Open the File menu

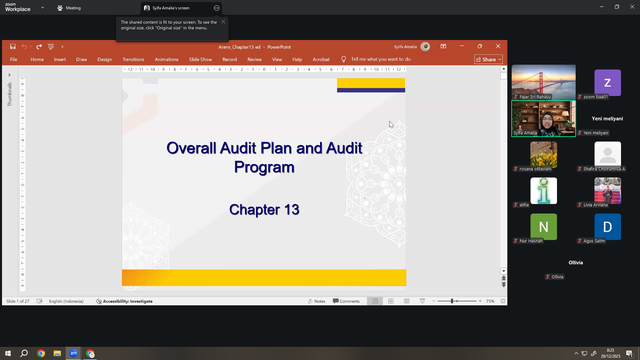click(13, 60)
